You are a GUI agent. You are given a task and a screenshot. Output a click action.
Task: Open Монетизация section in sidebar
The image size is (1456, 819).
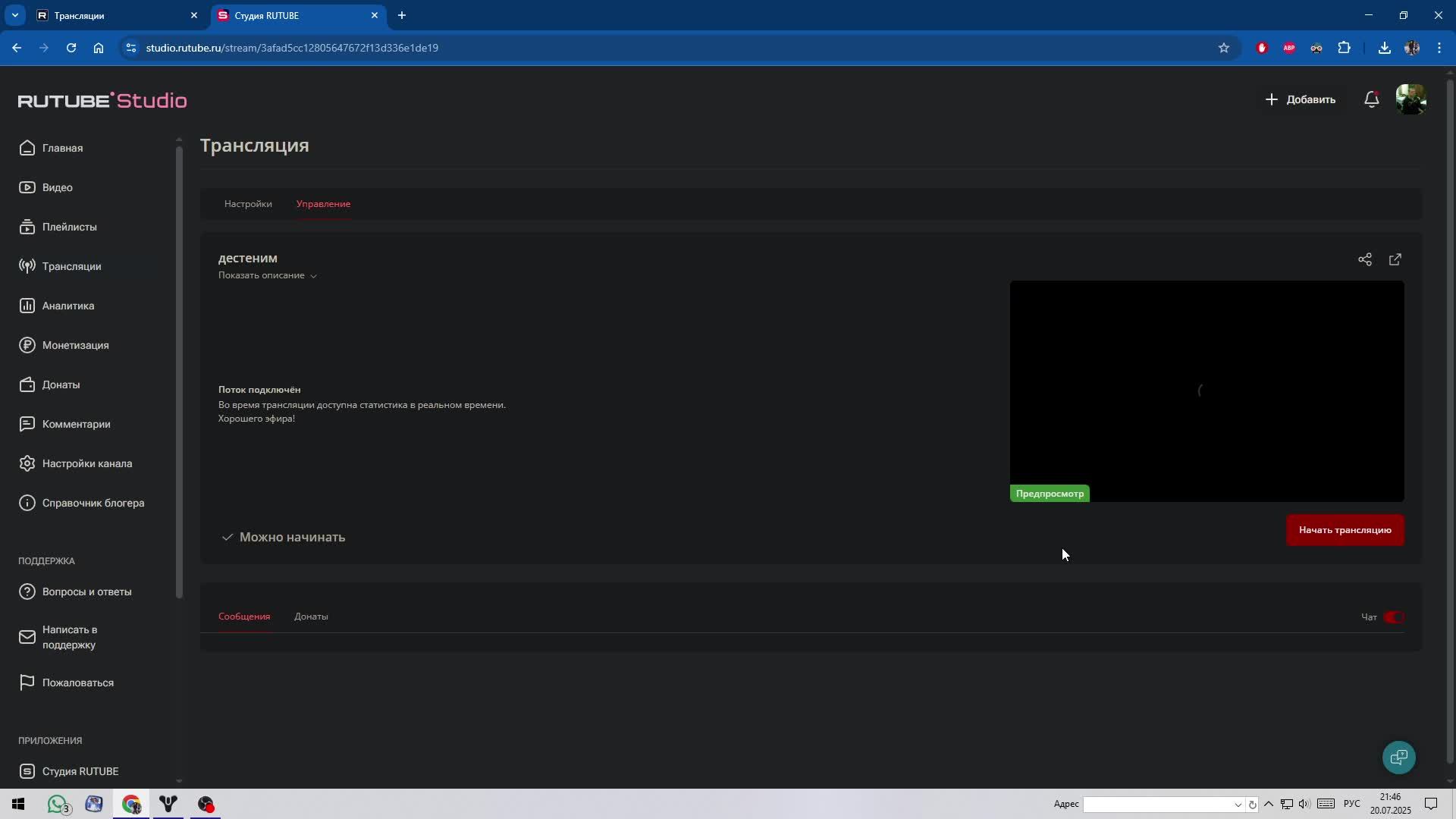pos(75,345)
